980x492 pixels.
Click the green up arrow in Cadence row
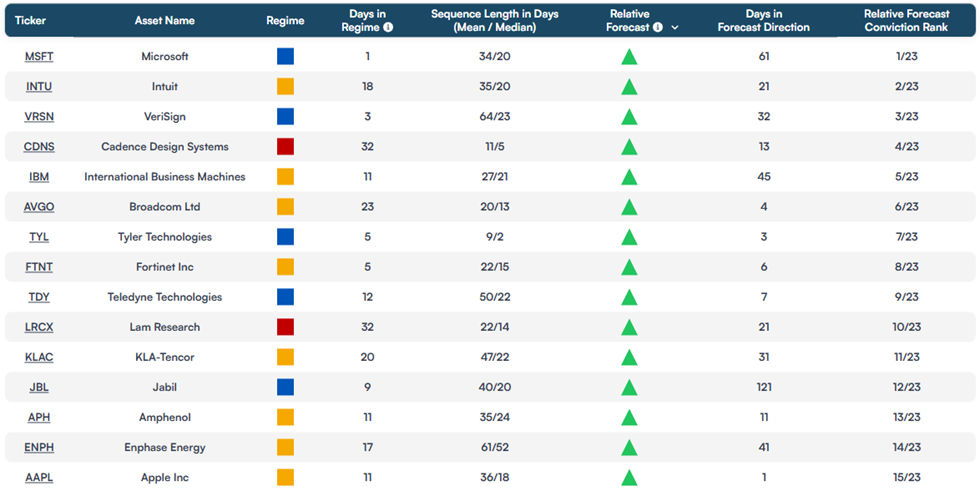[629, 147]
